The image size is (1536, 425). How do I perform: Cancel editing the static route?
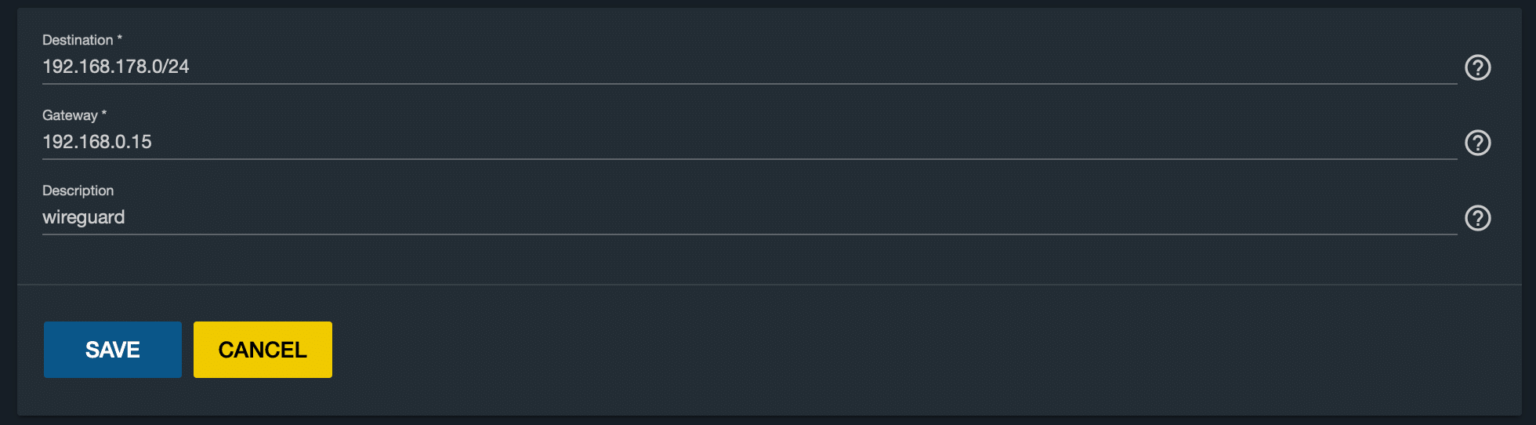click(262, 350)
